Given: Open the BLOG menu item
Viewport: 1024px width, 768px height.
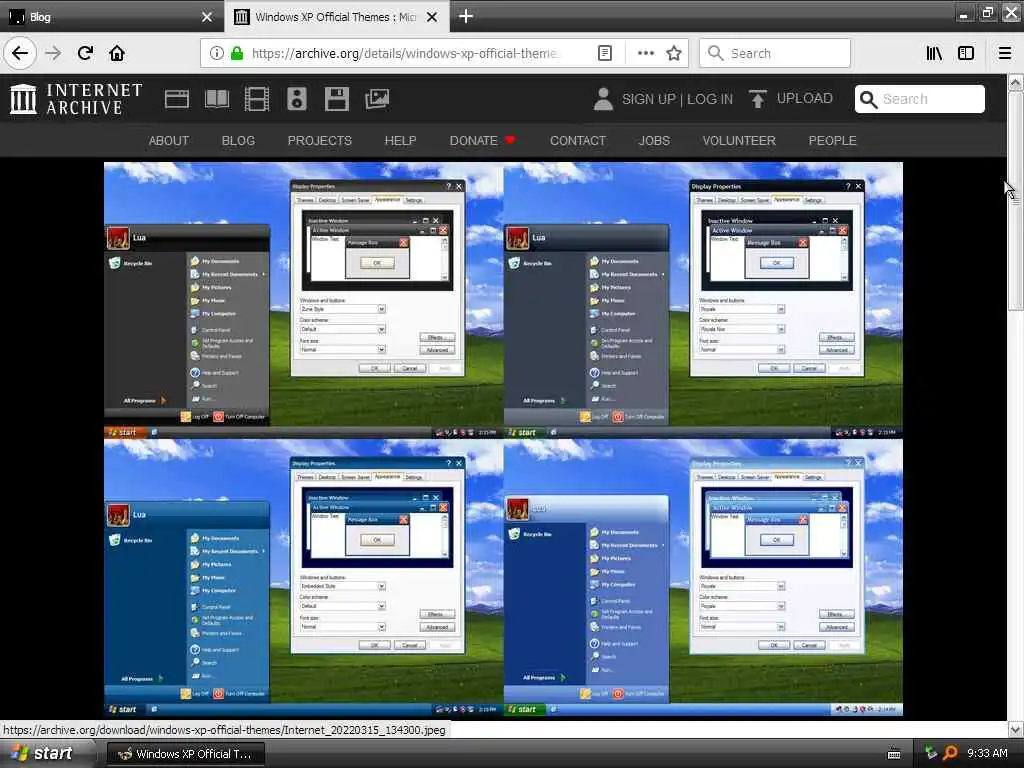Looking at the screenshot, I should click(238, 140).
